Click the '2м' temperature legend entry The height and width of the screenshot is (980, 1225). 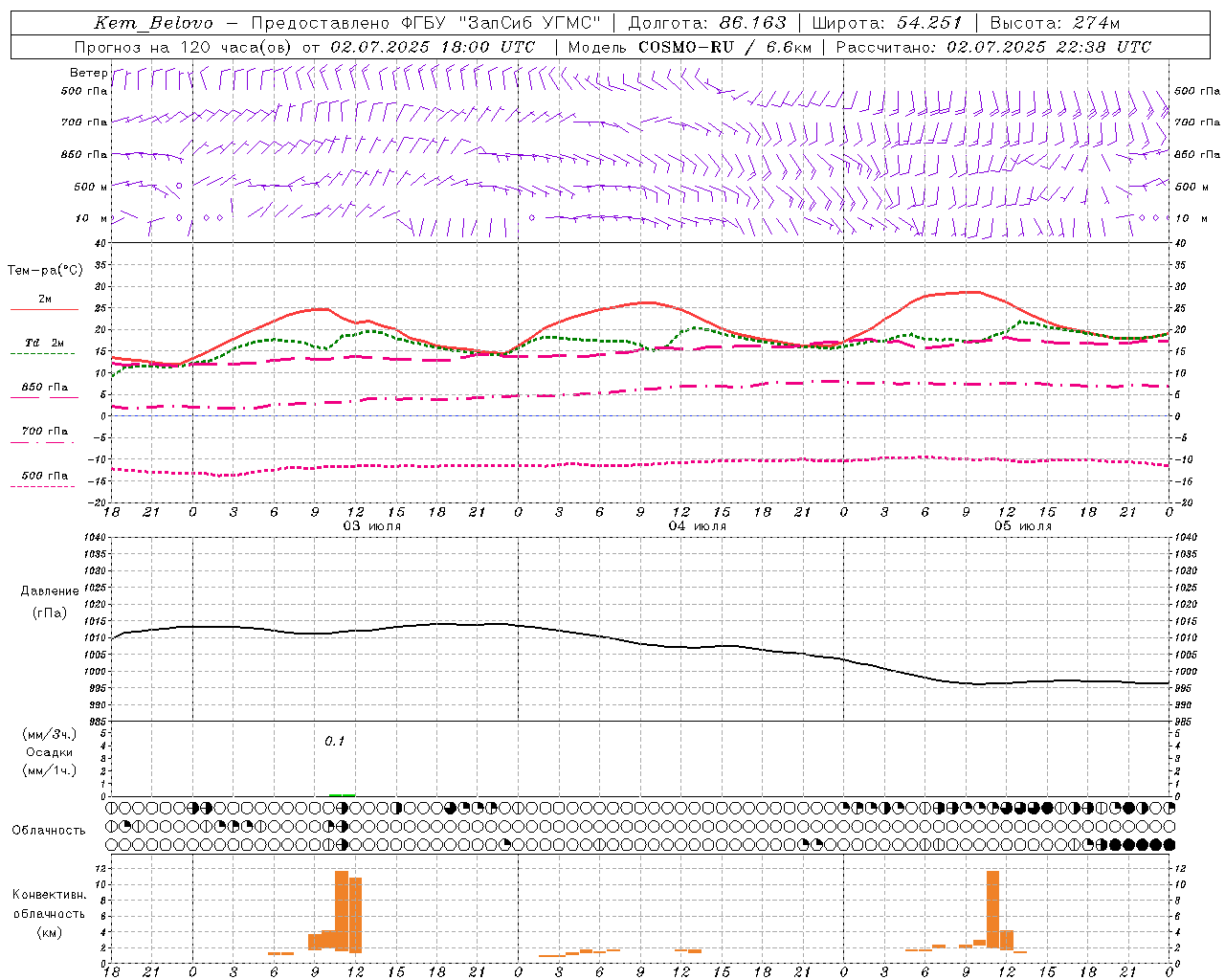click(45, 300)
